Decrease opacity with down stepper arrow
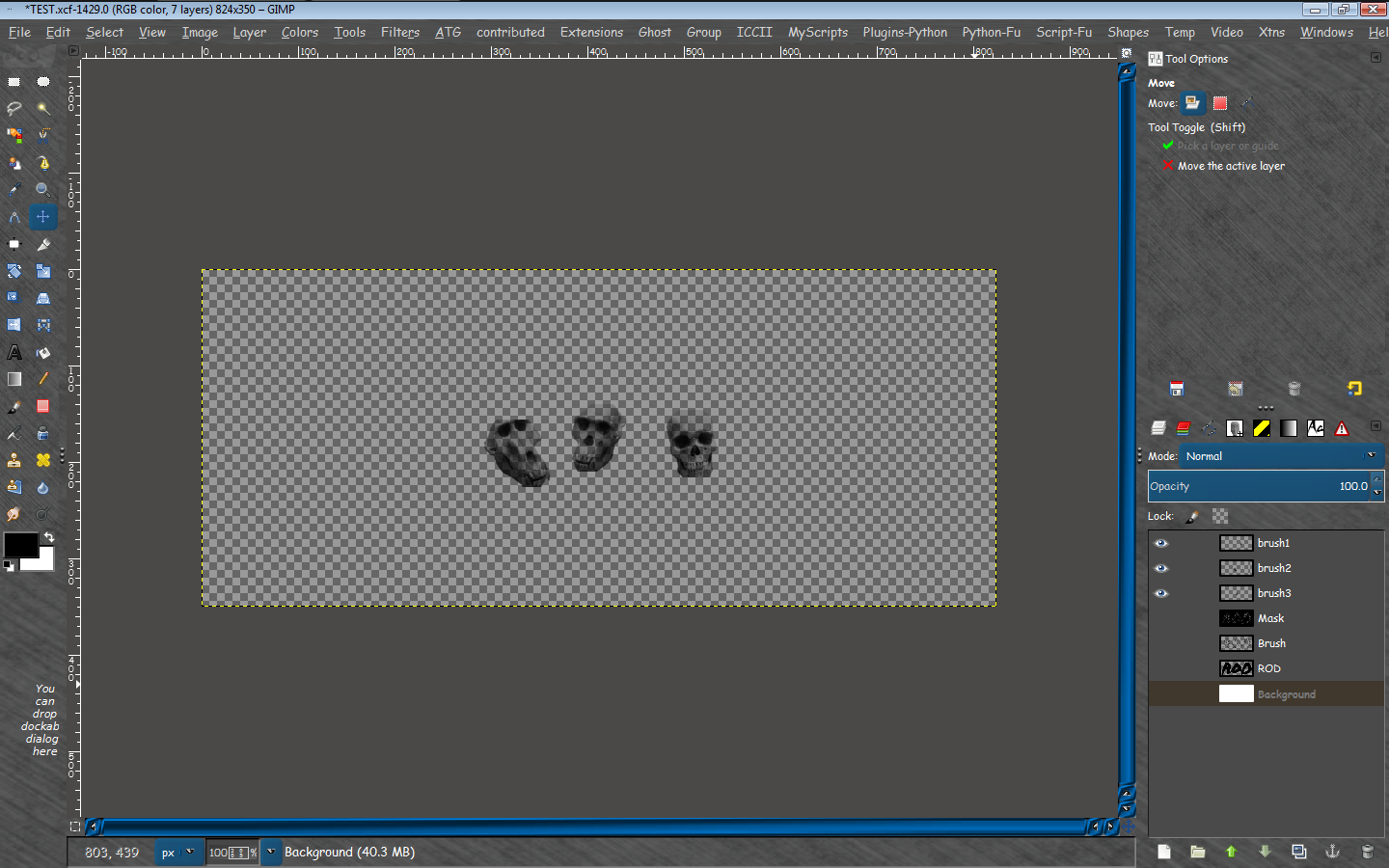 pos(1377,493)
